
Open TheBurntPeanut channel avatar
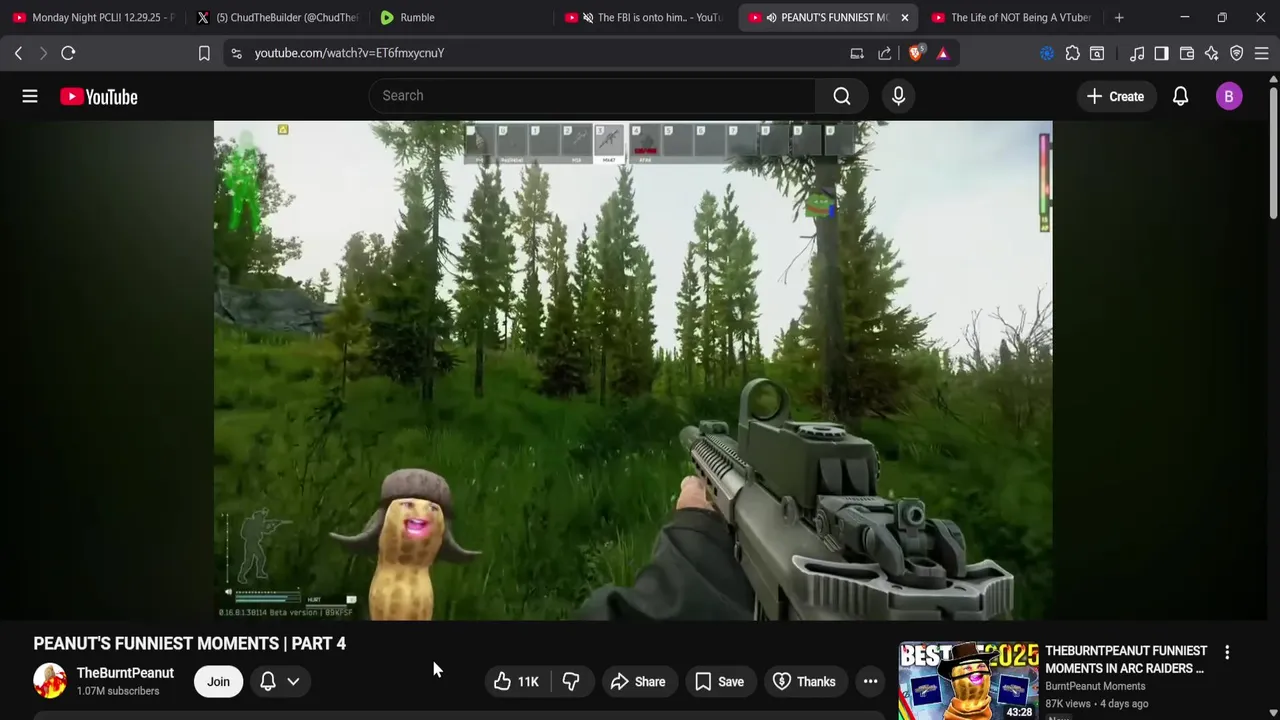pyautogui.click(x=50, y=681)
